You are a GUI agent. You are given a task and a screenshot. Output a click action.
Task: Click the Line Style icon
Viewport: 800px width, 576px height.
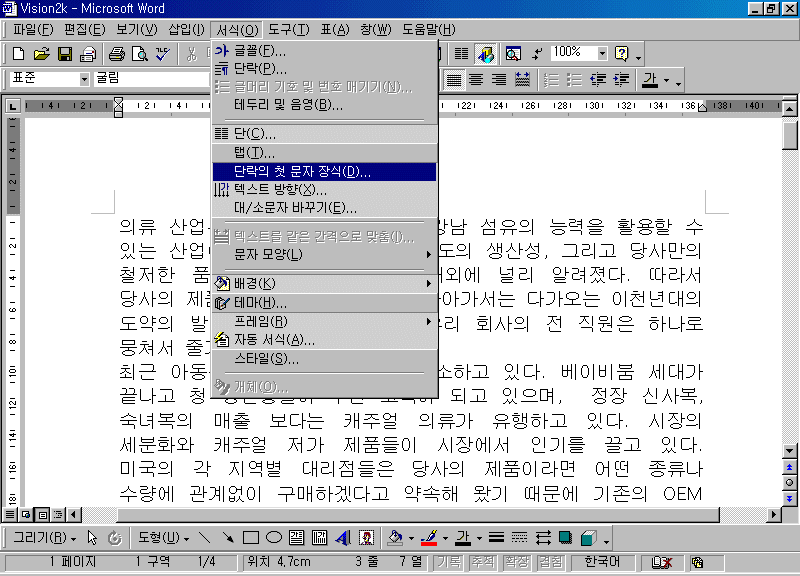(496, 538)
